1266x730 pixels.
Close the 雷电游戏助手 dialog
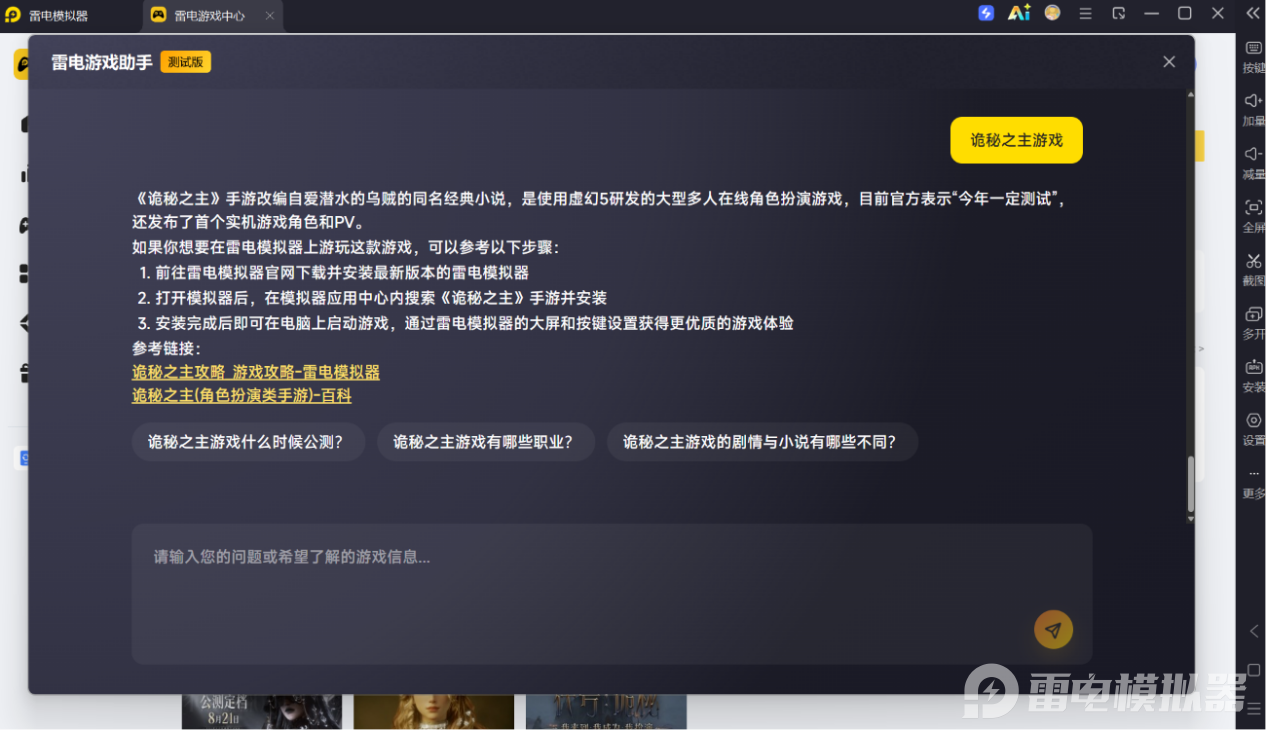point(1169,62)
